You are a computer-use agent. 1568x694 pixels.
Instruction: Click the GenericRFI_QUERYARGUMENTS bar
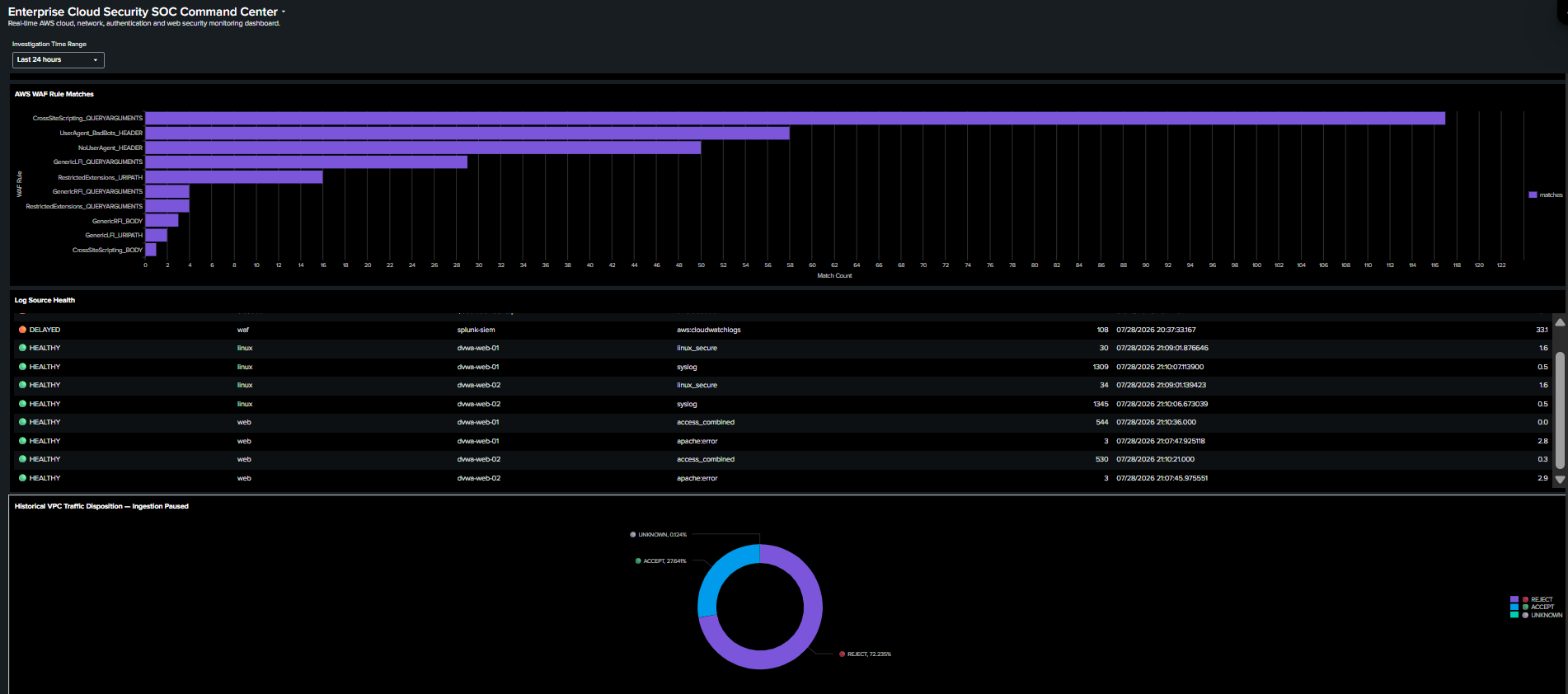click(167, 191)
